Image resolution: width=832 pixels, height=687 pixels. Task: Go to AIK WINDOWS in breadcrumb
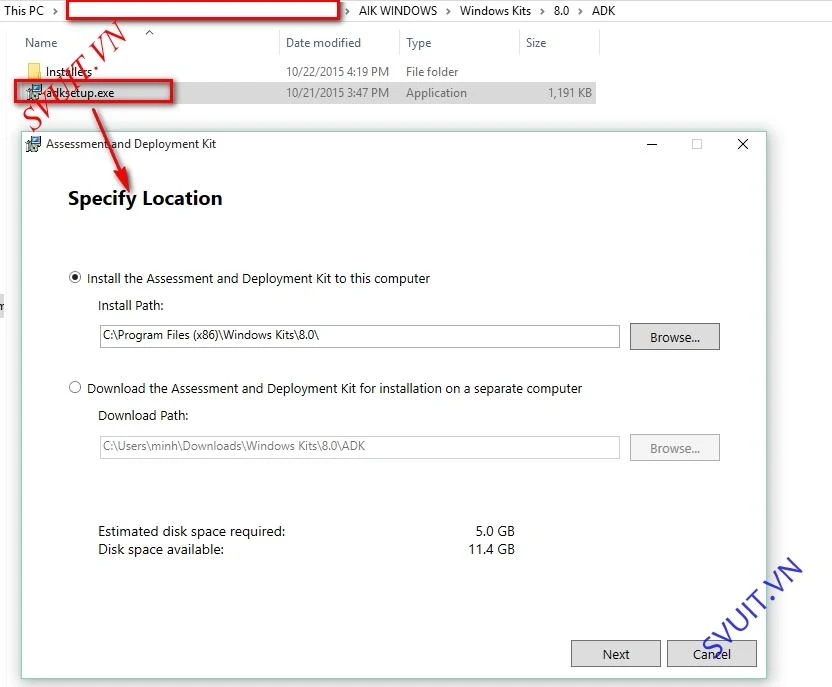[x=398, y=11]
